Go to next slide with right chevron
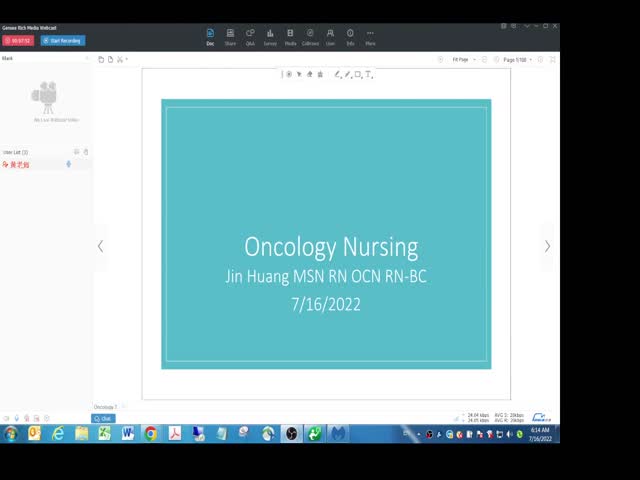640x480 pixels. [x=547, y=247]
